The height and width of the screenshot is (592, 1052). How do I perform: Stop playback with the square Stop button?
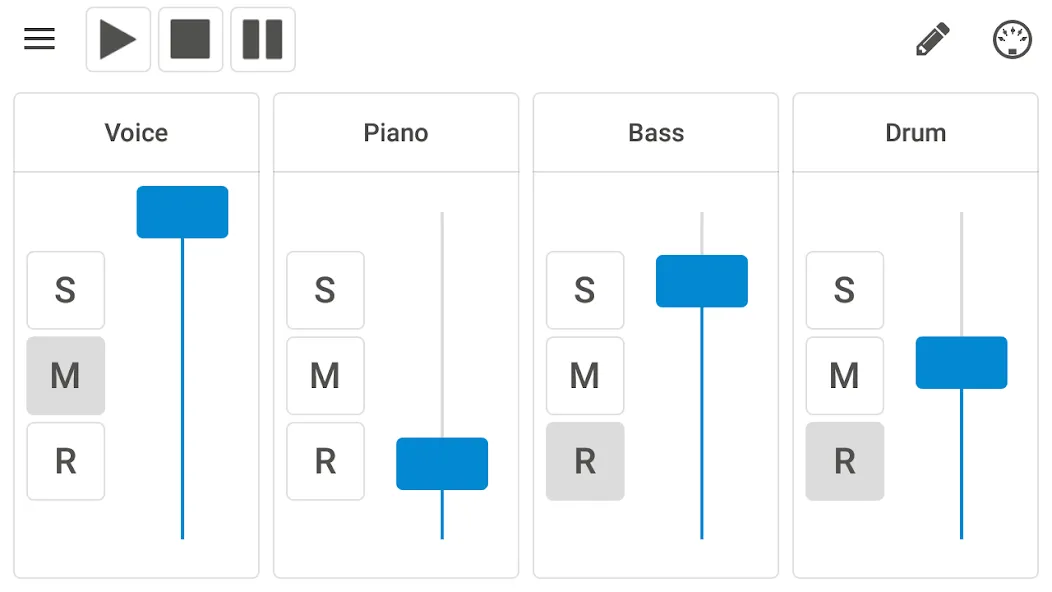point(191,40)
